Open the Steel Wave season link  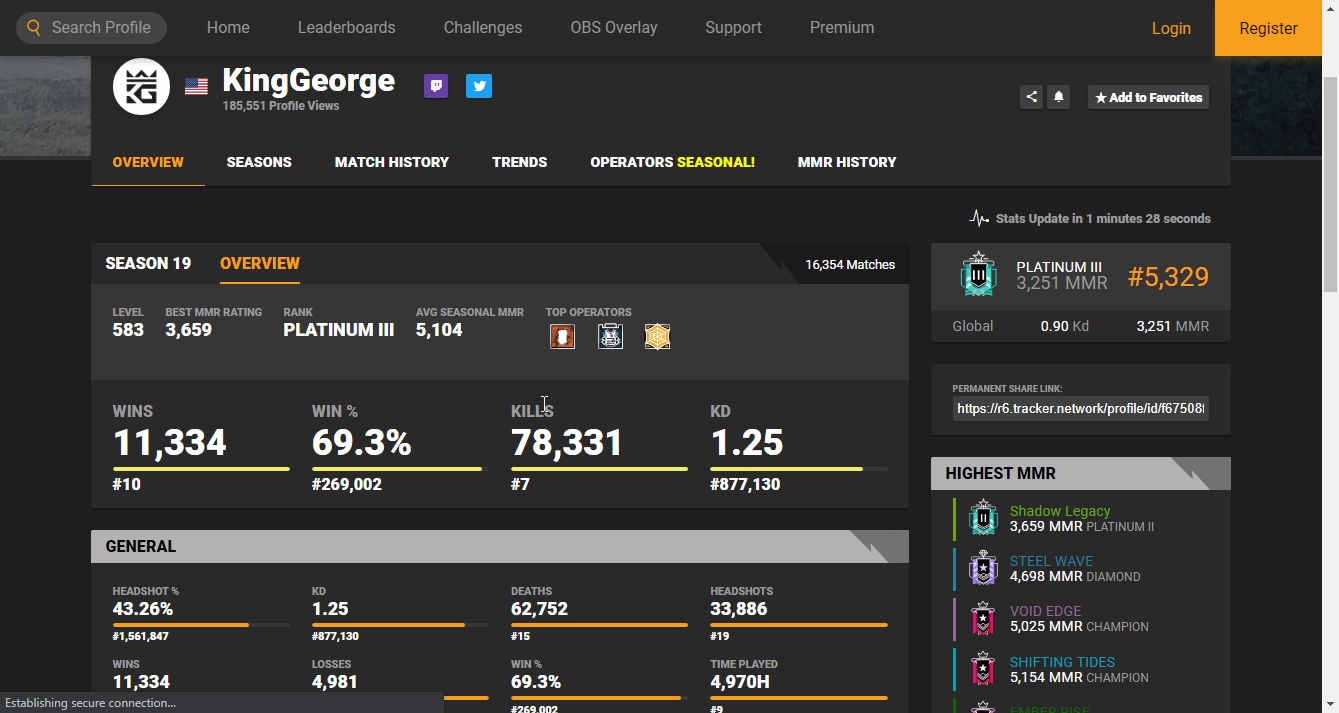(1051, 561)
